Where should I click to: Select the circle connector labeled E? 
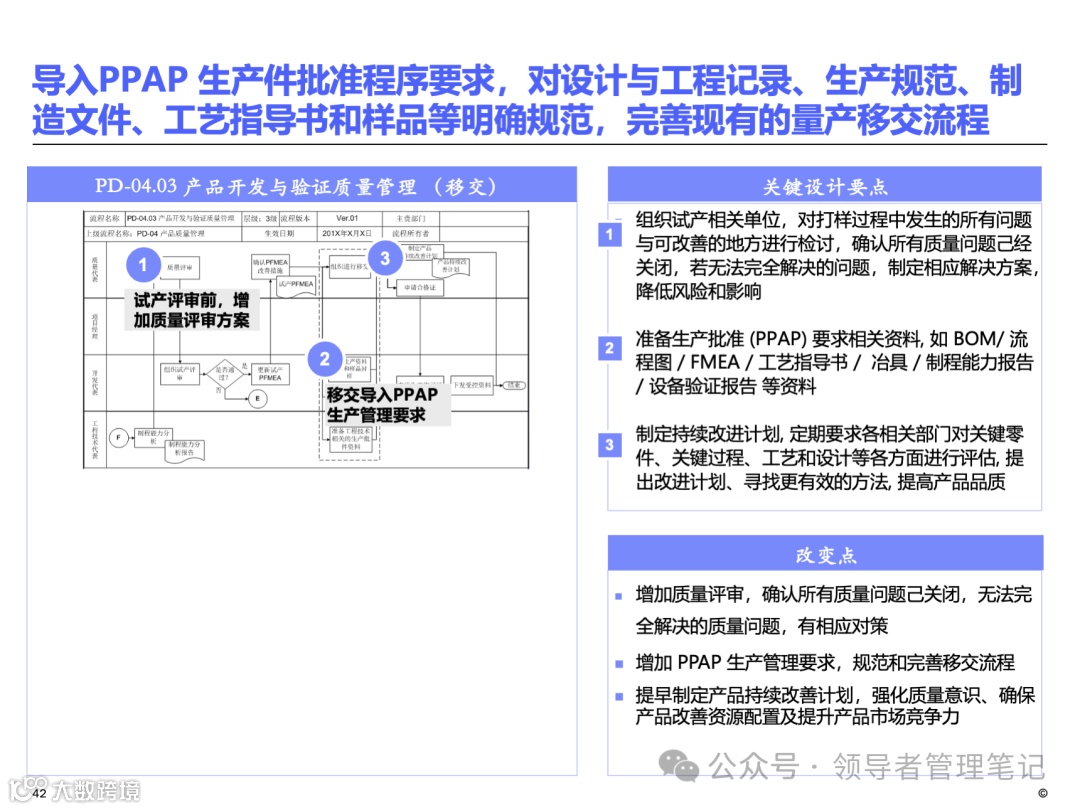point(258,398)
